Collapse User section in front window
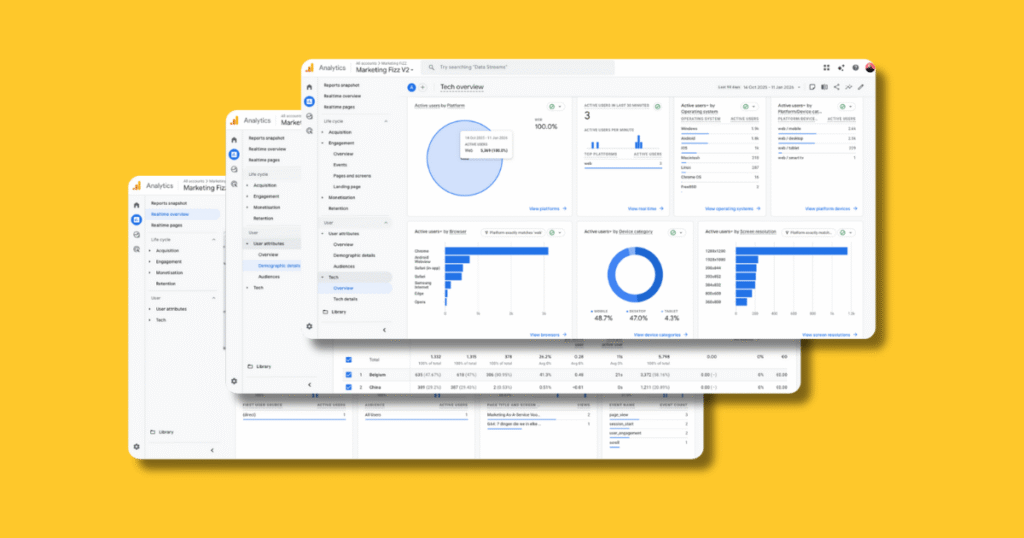This screenshot has width=1024, height=538. [x=385, y=223]
